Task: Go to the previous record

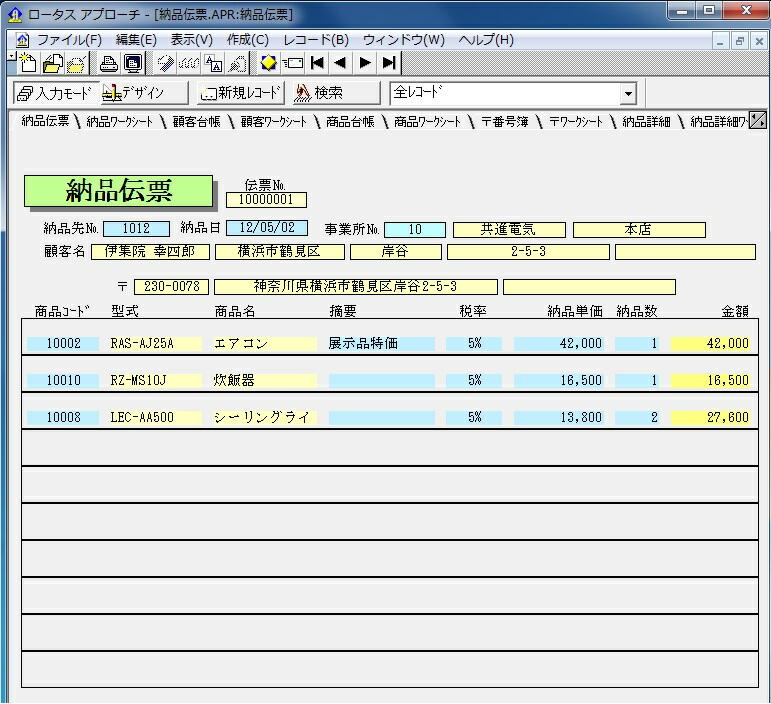Action: click(x=340, y=63)
